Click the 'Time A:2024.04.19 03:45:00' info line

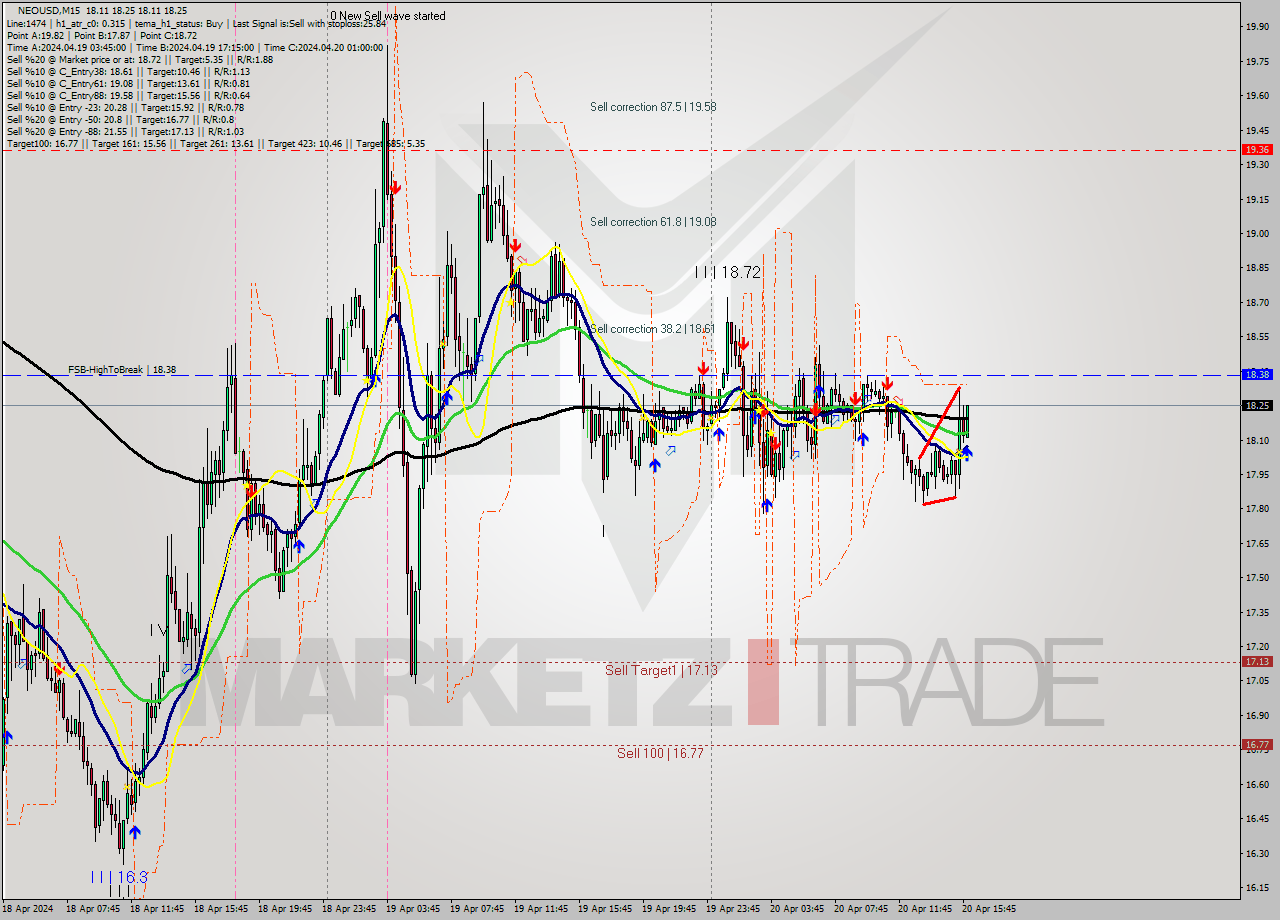(194, 47)
